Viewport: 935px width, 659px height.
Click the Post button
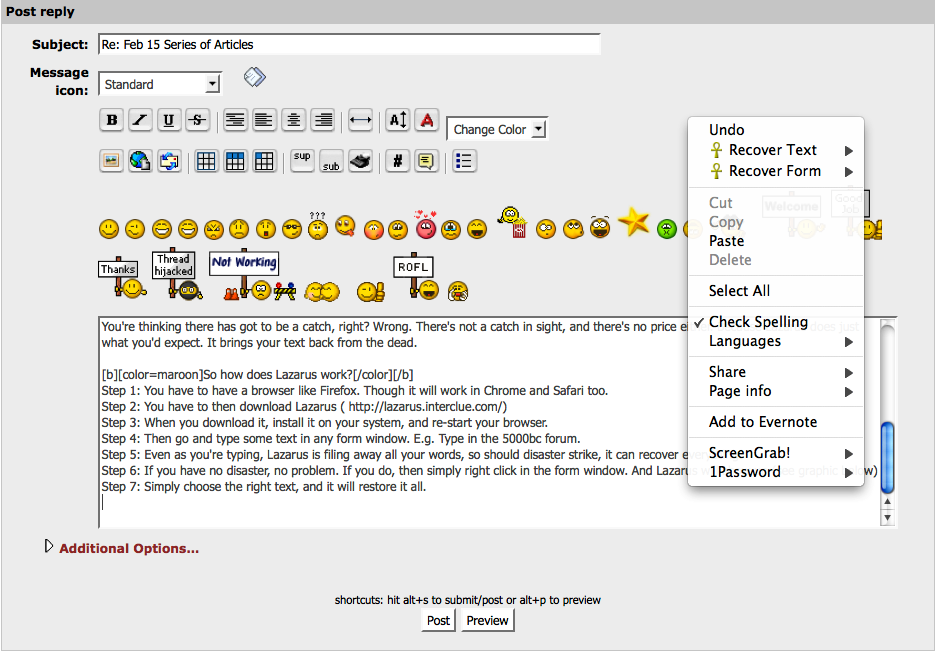point(438,620)
